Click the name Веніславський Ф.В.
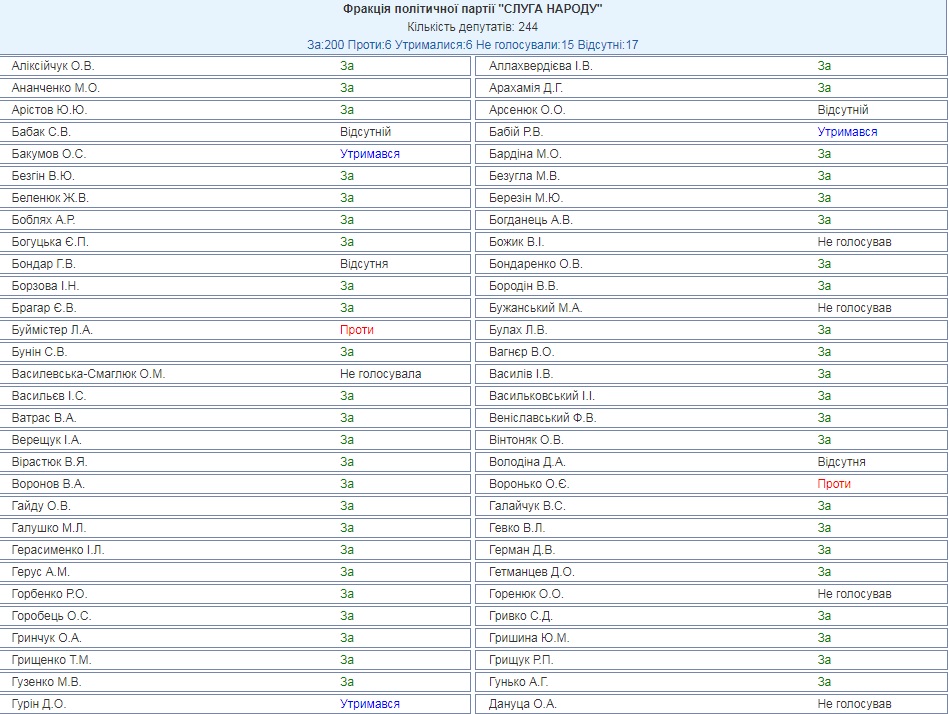Viewport: 949px width, 714px height. pyautogui.click(x=542, y=418)
